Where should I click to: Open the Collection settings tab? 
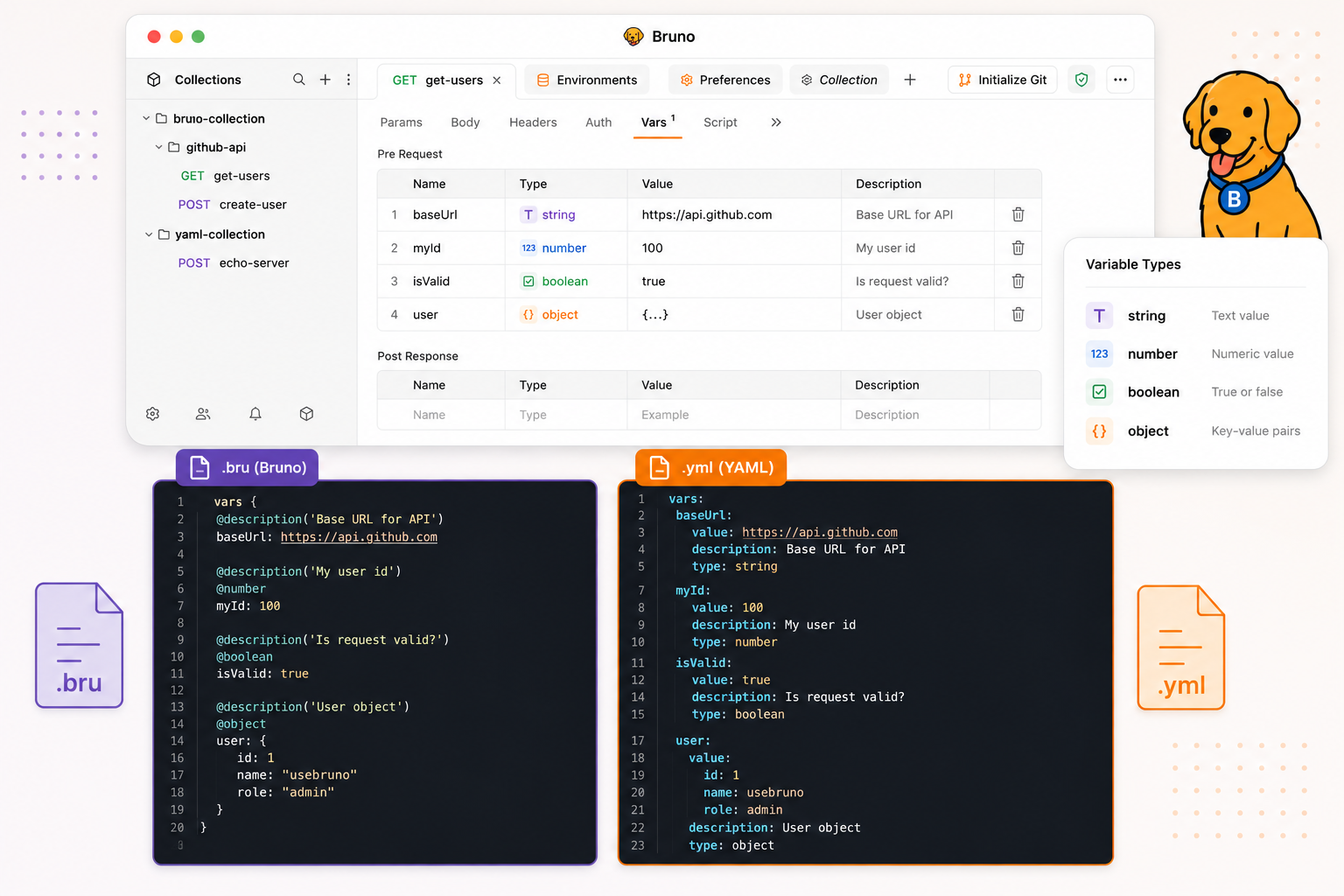[839, 80]
